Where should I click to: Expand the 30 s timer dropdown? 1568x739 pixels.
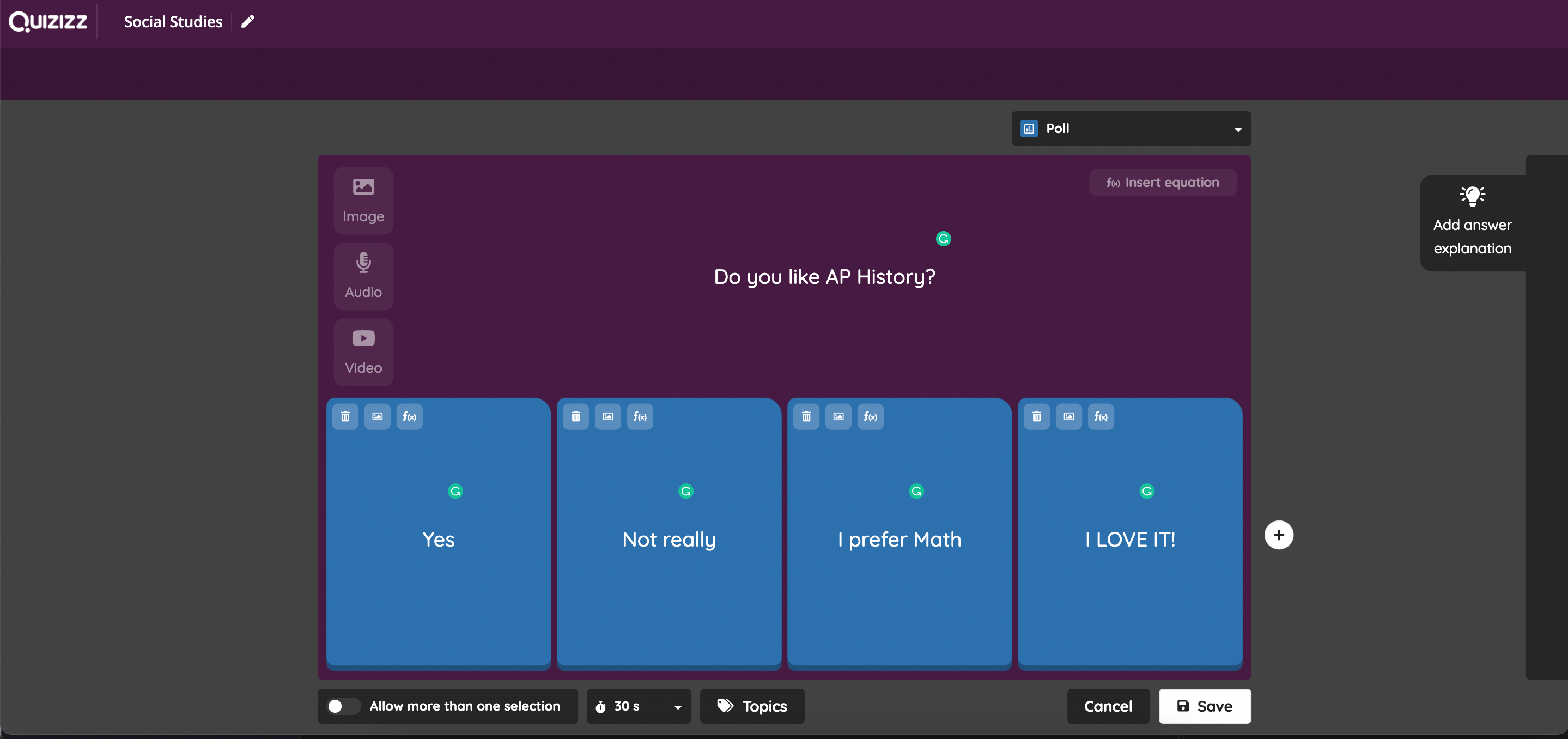[x=639, y=706]
